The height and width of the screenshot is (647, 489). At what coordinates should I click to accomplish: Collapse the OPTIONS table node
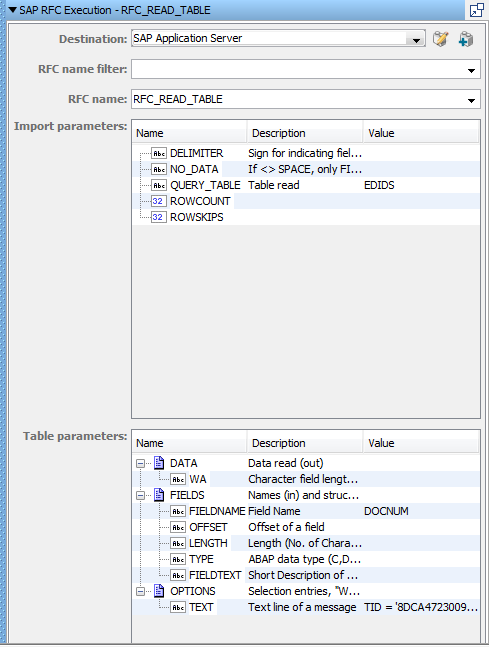(x=140, y=592)
